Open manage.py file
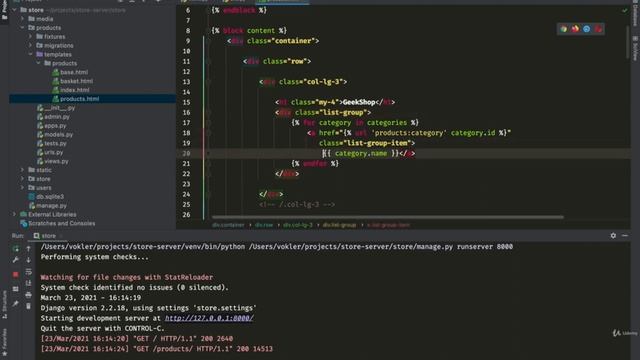This screenshot has width=640, height=360. 47,206
